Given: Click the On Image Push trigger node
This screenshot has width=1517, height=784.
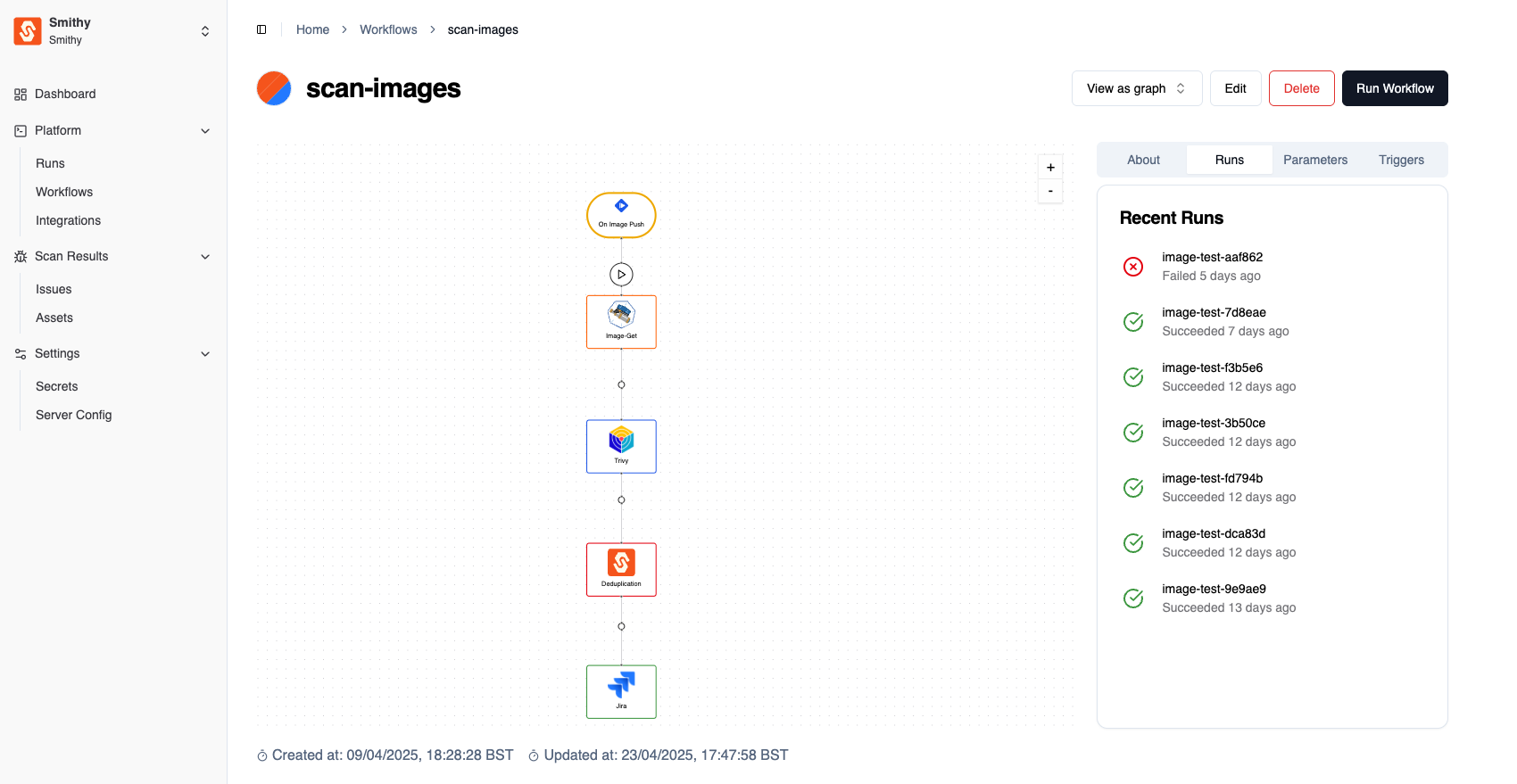Looking at the screenshot, I should [x=621, y=215].
